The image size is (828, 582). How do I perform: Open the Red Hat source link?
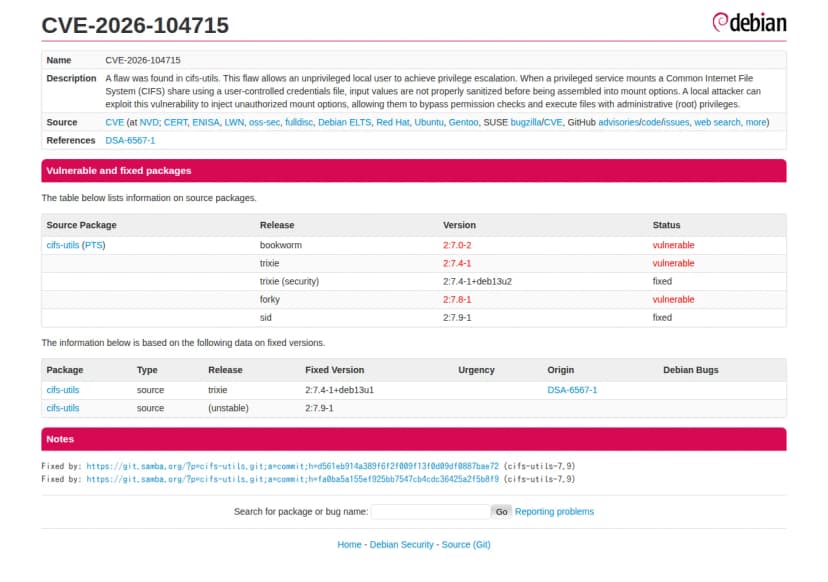392,123
